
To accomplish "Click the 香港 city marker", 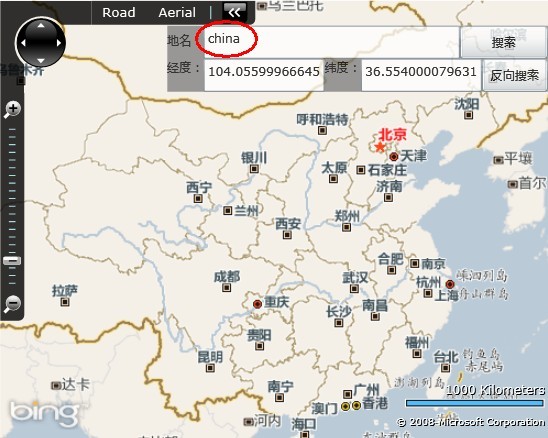I will pyautogui.click(x=356, y=405).
